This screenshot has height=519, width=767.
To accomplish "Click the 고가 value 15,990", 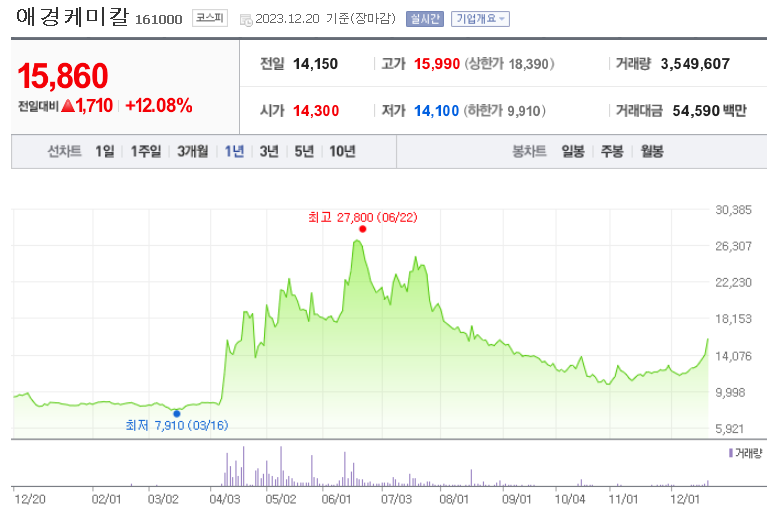I will 437,64.
